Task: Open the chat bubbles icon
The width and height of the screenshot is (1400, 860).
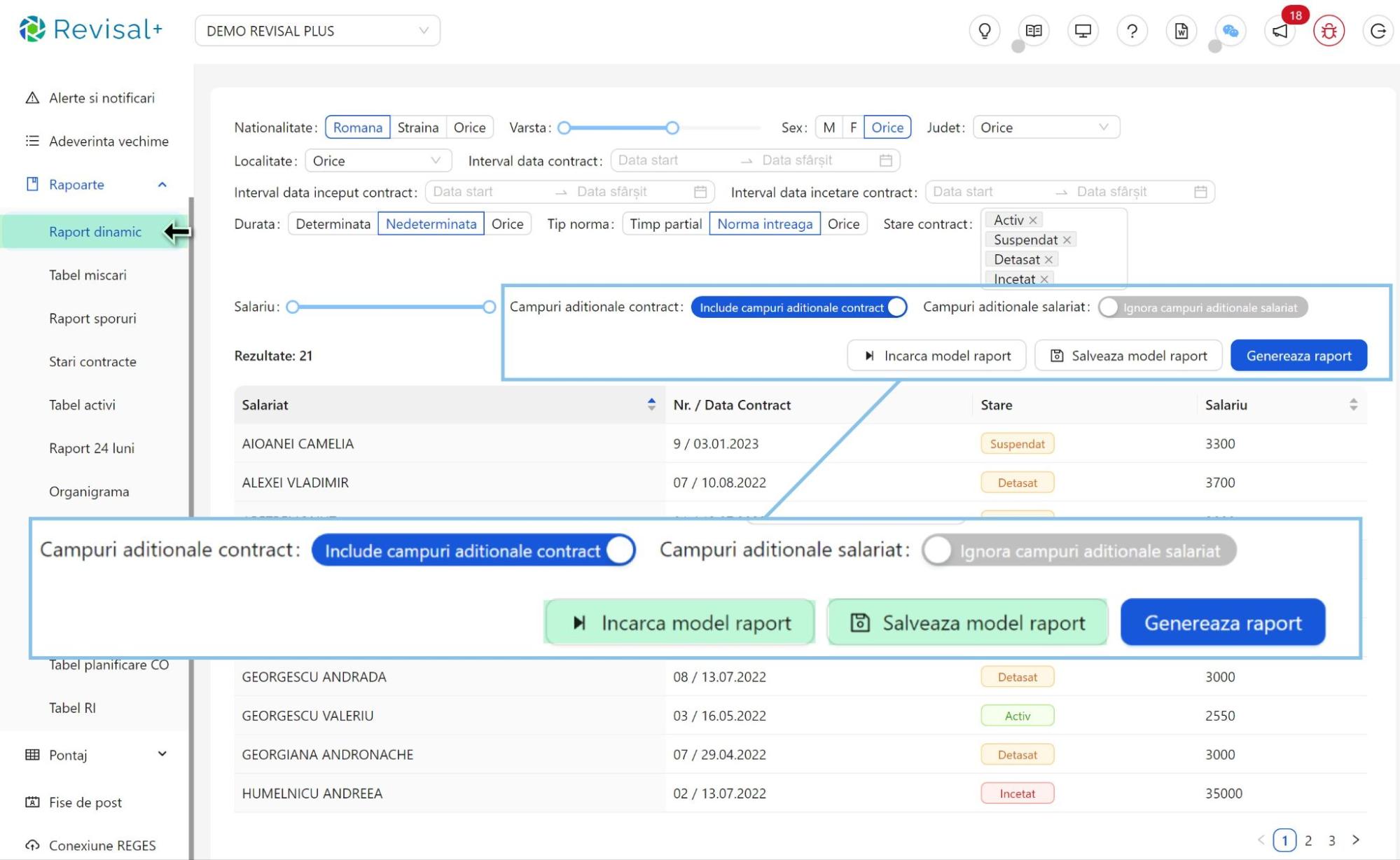Action: (x=1230, y=31)
